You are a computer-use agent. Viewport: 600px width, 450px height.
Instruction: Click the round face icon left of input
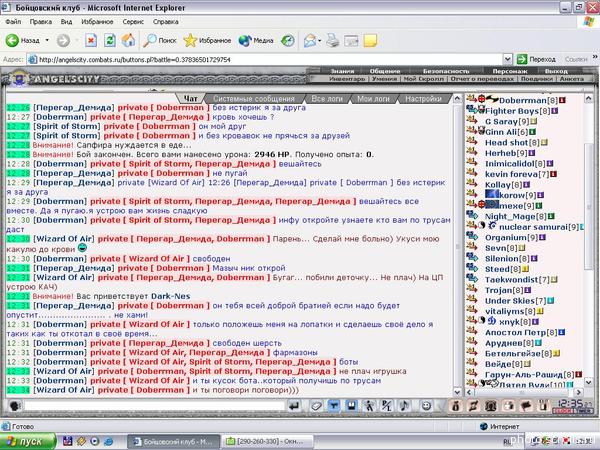pos(15,406)
